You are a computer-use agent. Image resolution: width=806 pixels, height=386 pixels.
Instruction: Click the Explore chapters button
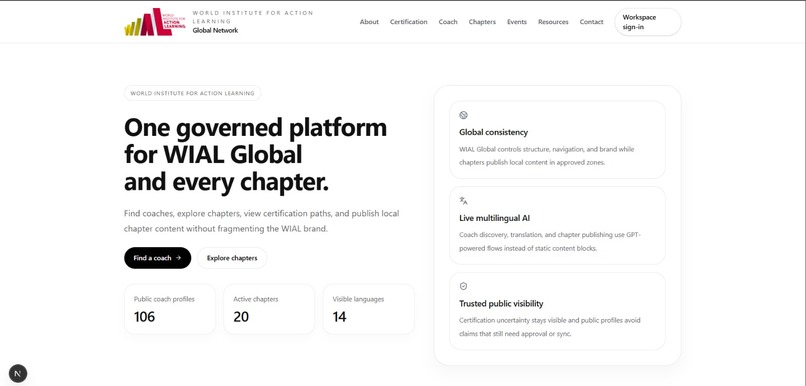click(x=232, y=258)
